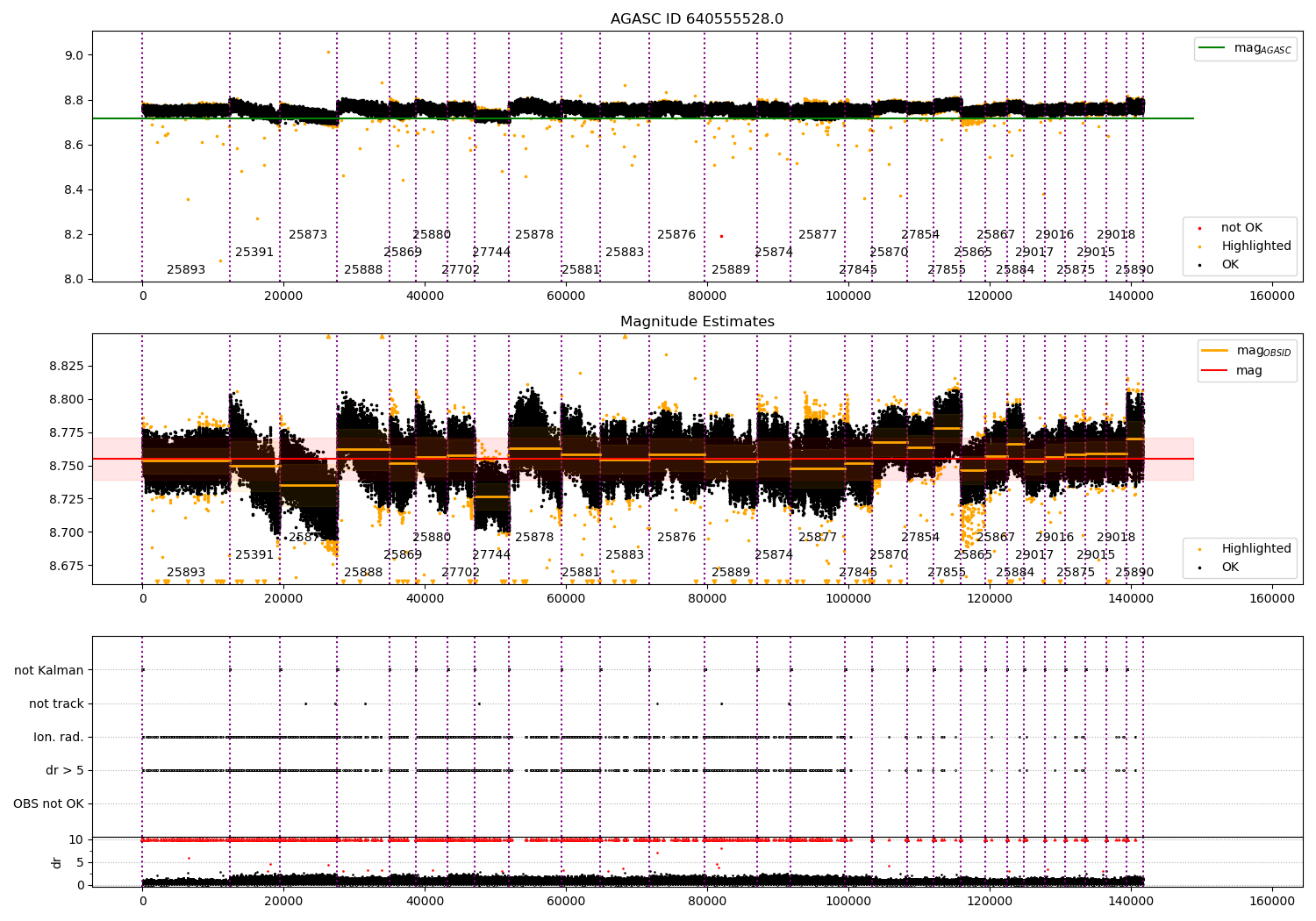Click the 'dr > 5' axis label
This screenshot has width=1316, height=921.
point(65,771)
